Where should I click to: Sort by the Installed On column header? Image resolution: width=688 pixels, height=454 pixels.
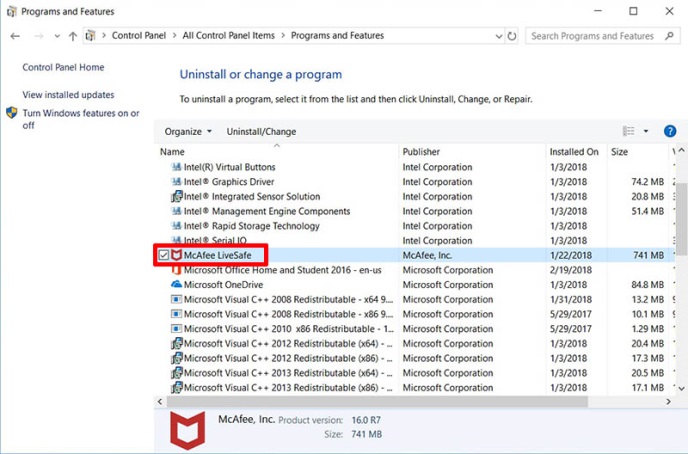[x=573, y=152]
